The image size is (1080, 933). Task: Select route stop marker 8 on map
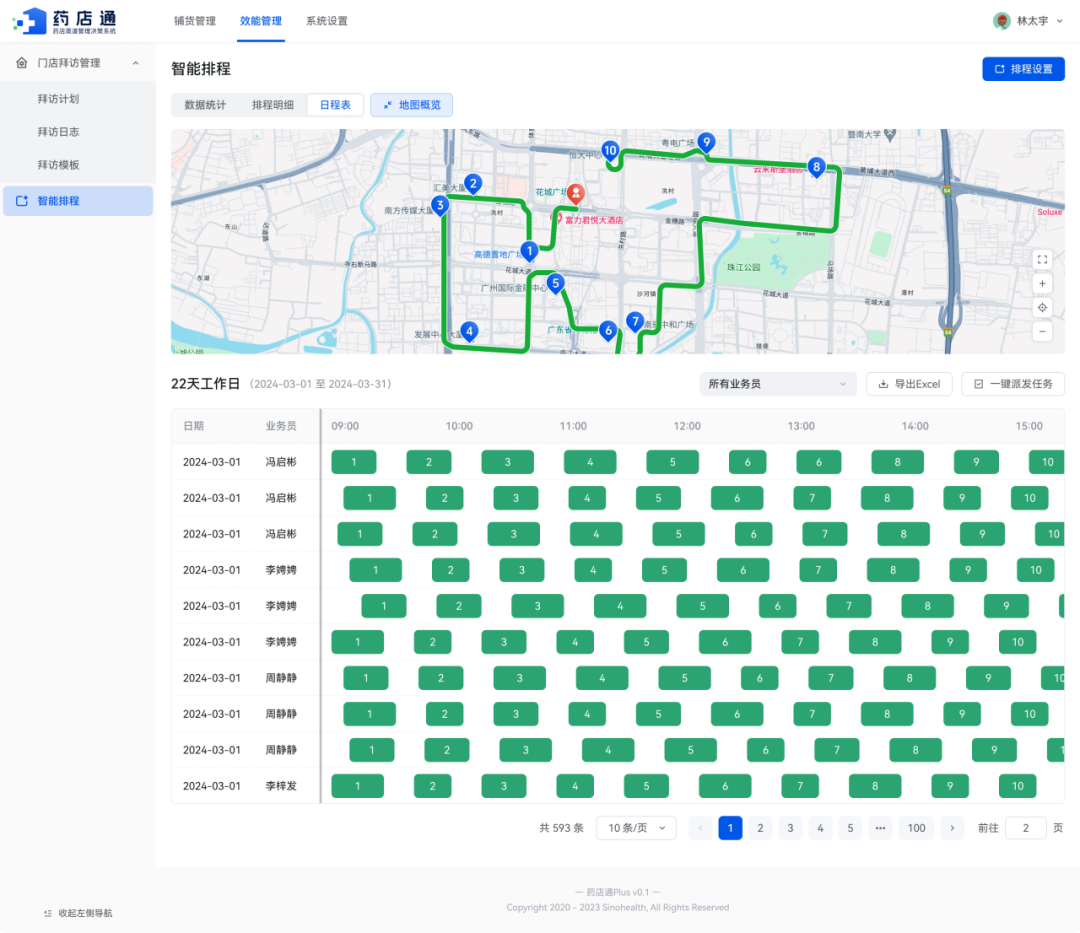point(816,167)
